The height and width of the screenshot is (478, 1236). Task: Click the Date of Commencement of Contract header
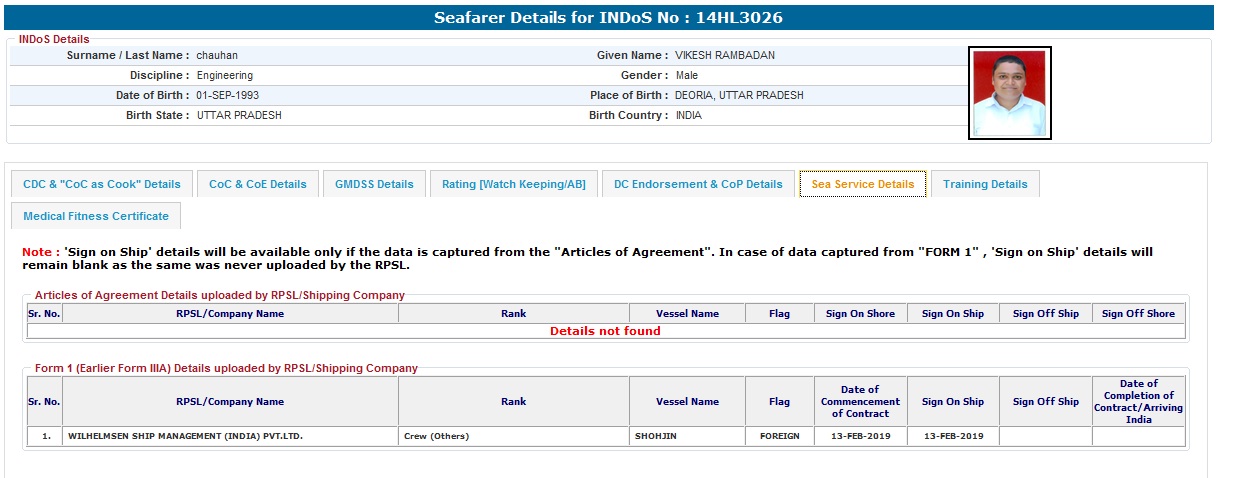[x=860, y=401]
